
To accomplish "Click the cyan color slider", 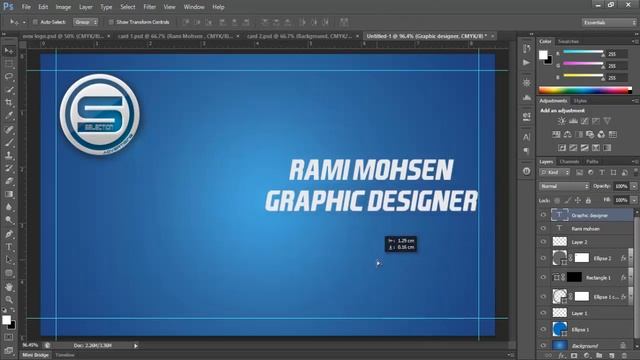I will pos(583,52).
